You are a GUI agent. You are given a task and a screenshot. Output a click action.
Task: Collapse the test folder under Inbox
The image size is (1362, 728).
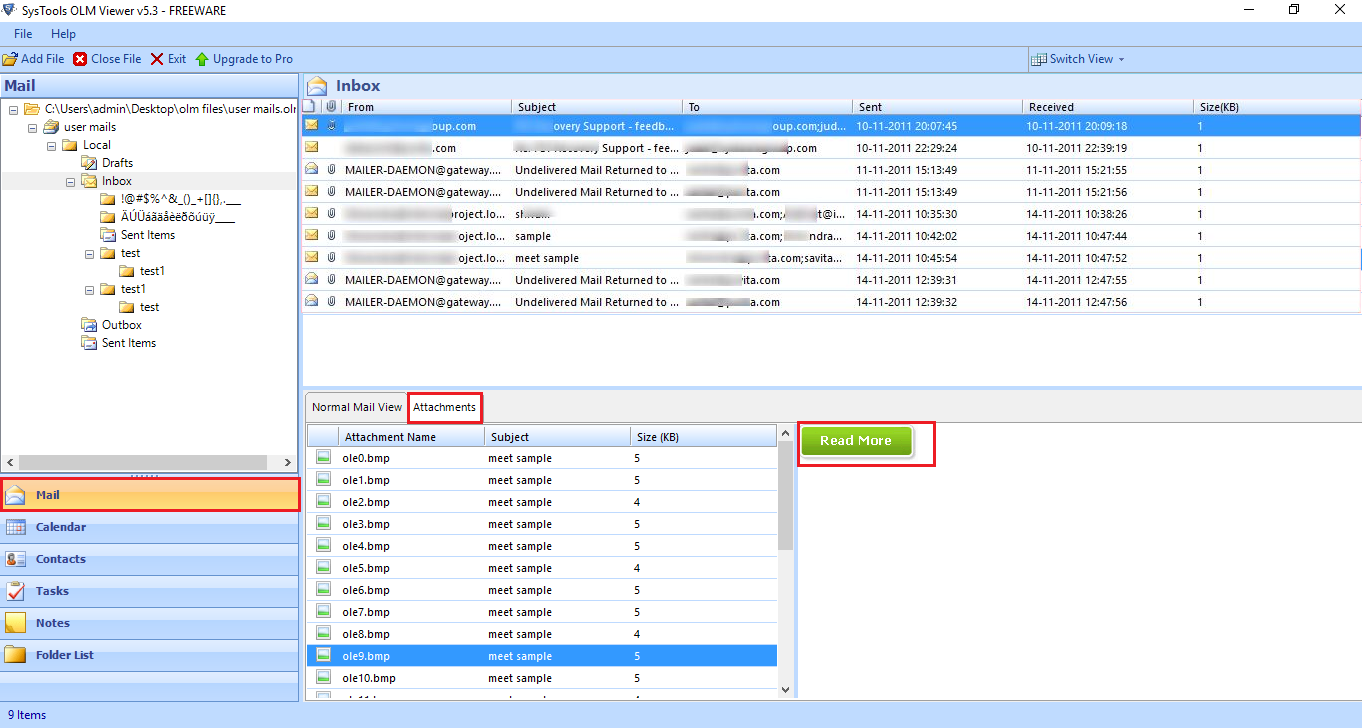coord(90,253)
